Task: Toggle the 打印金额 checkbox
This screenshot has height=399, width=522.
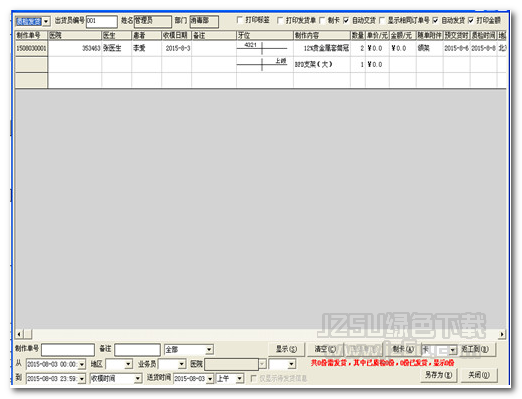Action: (x=471, y=21)
